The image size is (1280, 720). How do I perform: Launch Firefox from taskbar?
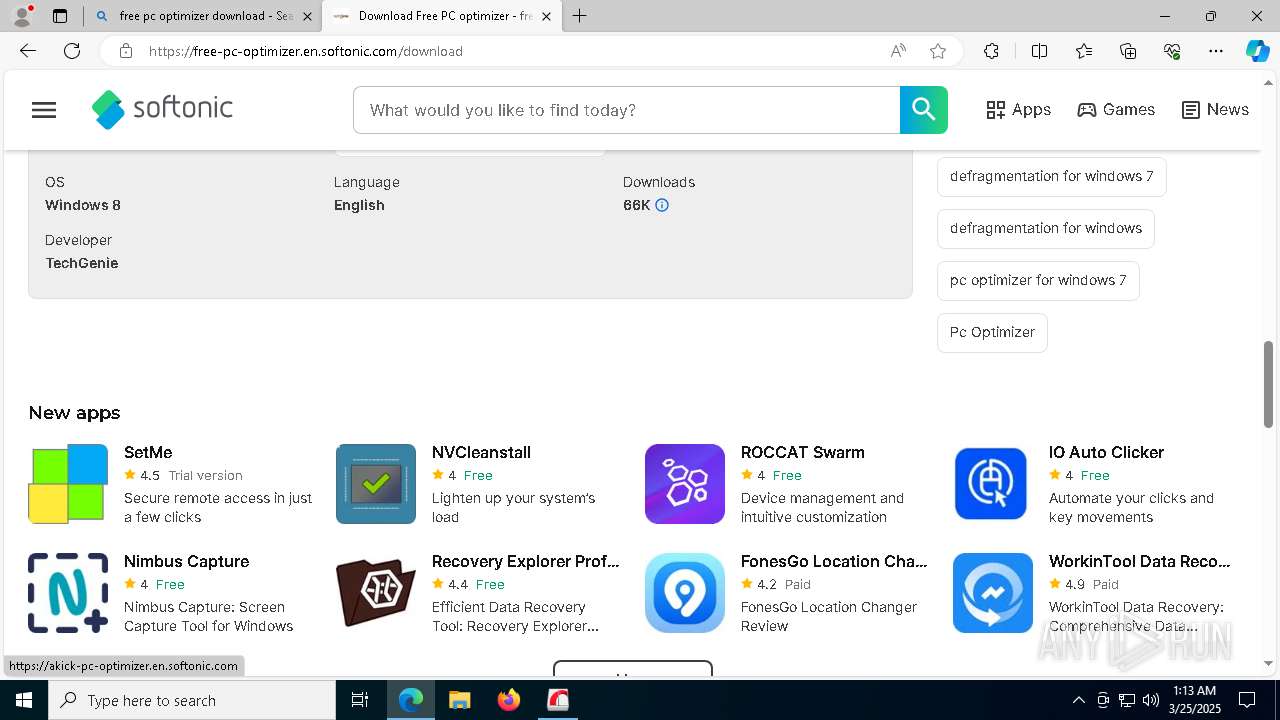(x=509, y=700)
